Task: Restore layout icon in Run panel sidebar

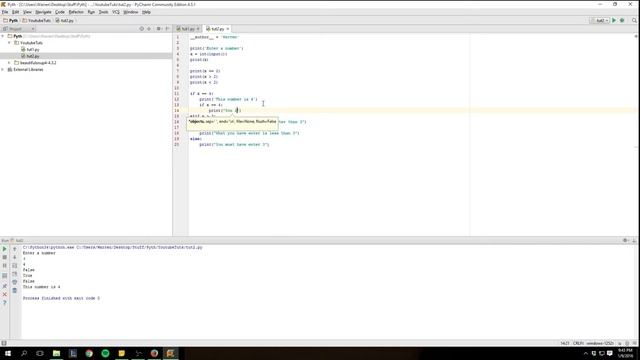Action: pyautogui.click(x=4, y=276)
